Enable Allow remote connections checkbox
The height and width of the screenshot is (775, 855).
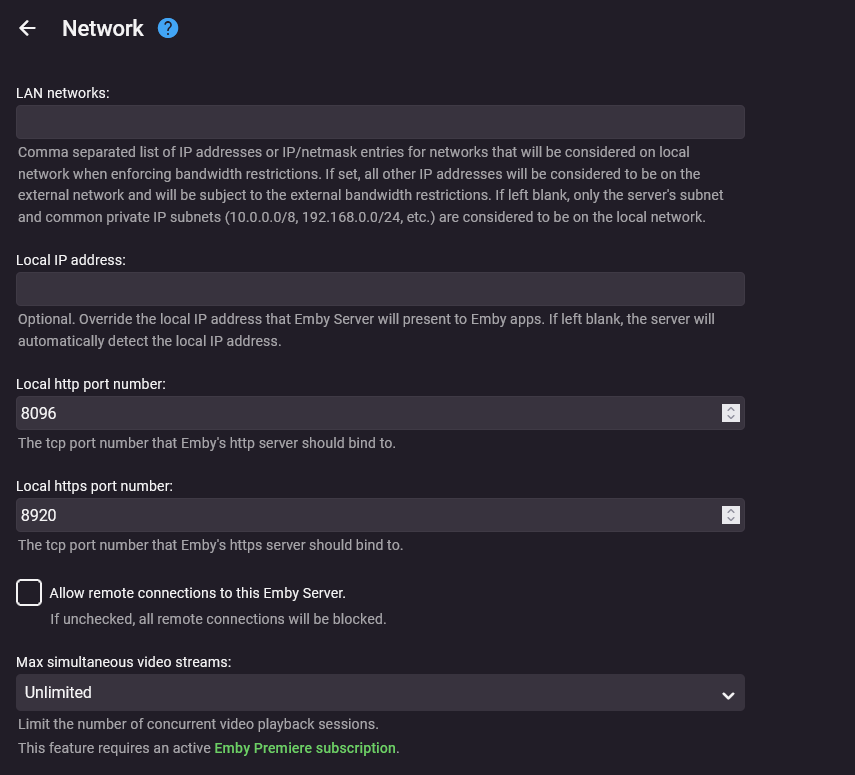[x=29, y=592]
